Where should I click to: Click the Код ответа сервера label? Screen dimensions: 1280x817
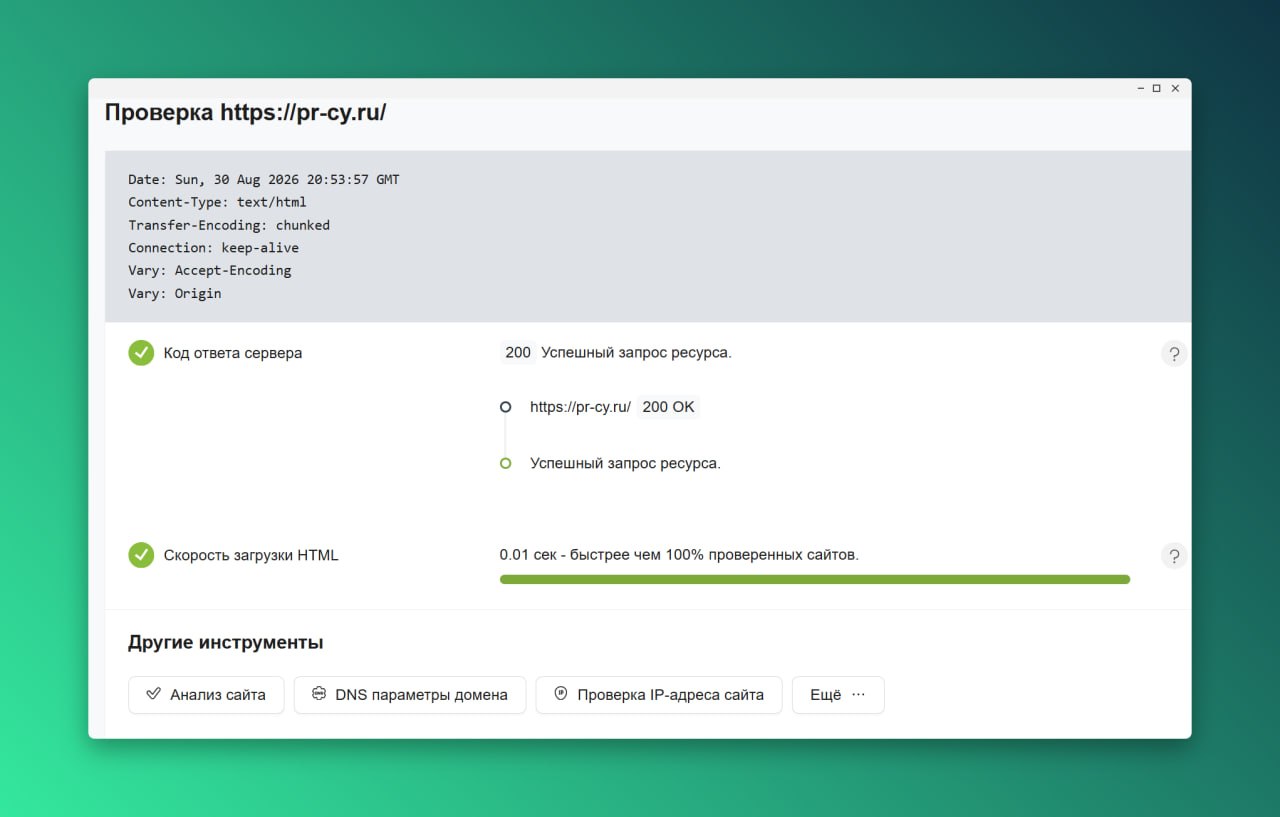233,353
